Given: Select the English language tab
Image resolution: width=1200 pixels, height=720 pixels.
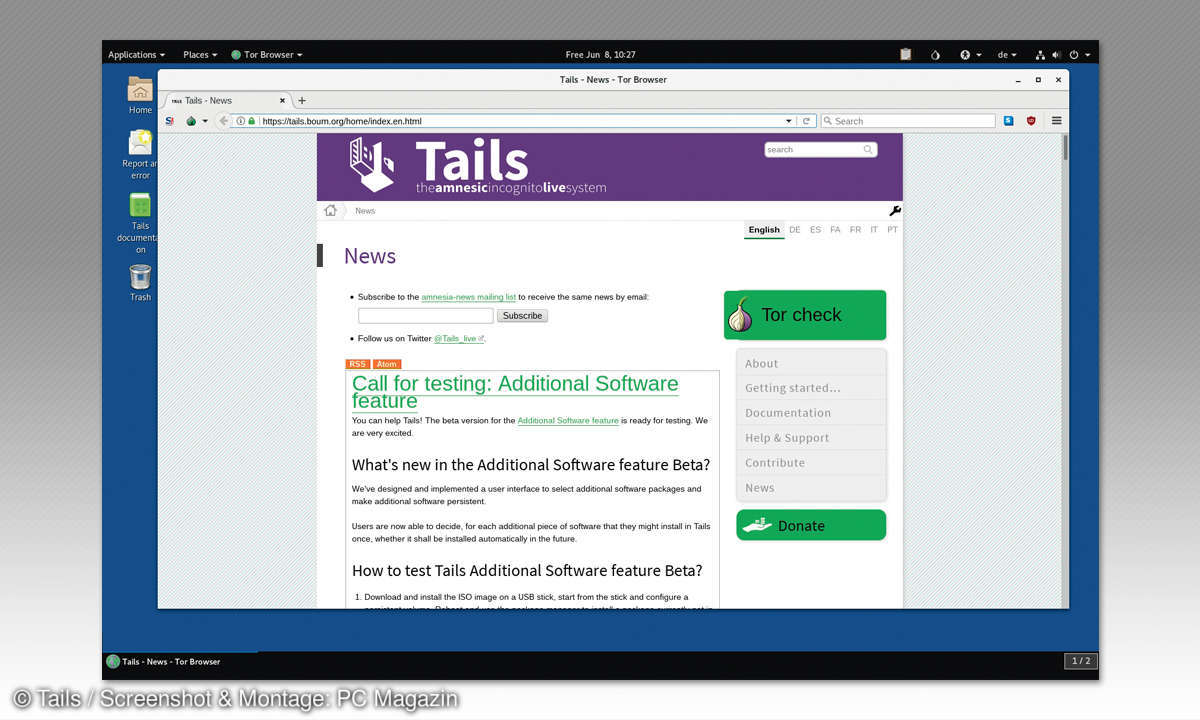Looking at the screenshot, I should (764, 229).
